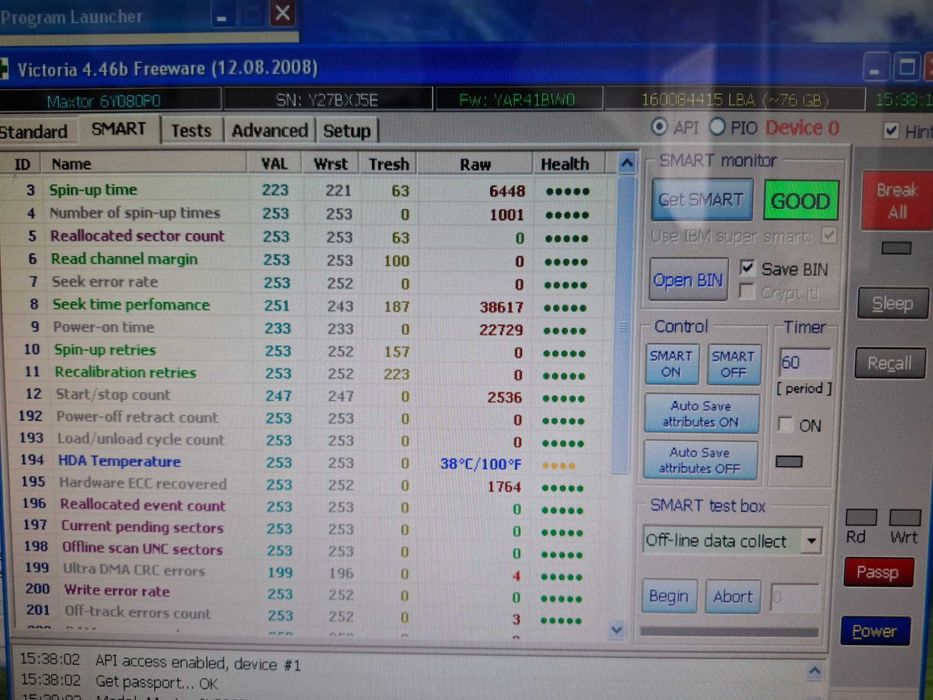Click the ID column header
933x700 pixels.
(x=22, y=164)
